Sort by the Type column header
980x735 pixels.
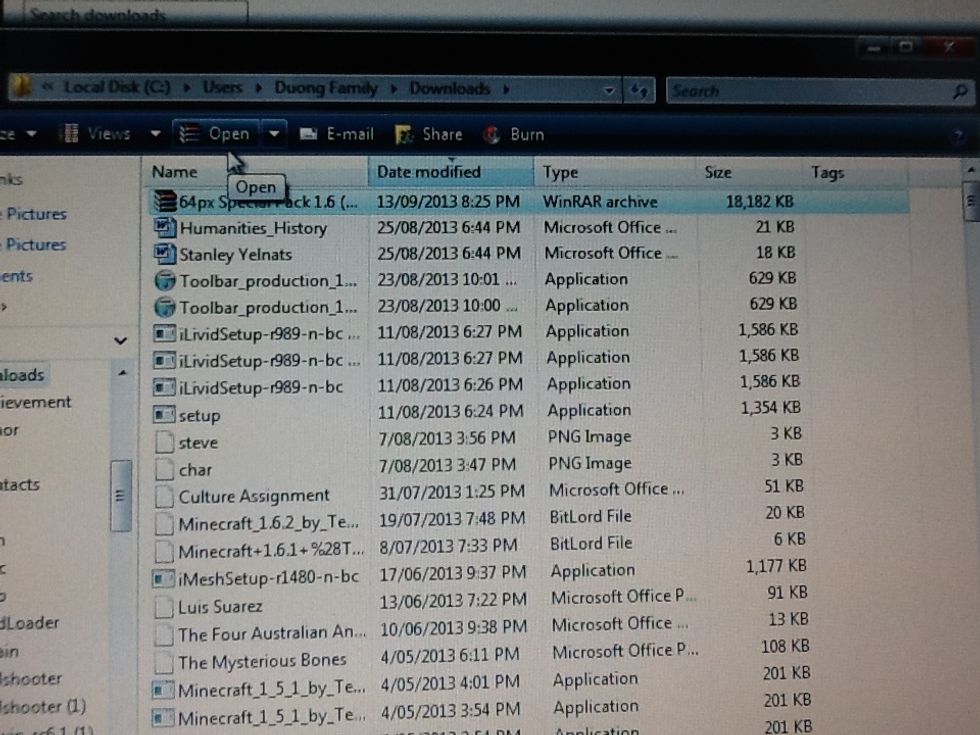[x=615, y=172]
